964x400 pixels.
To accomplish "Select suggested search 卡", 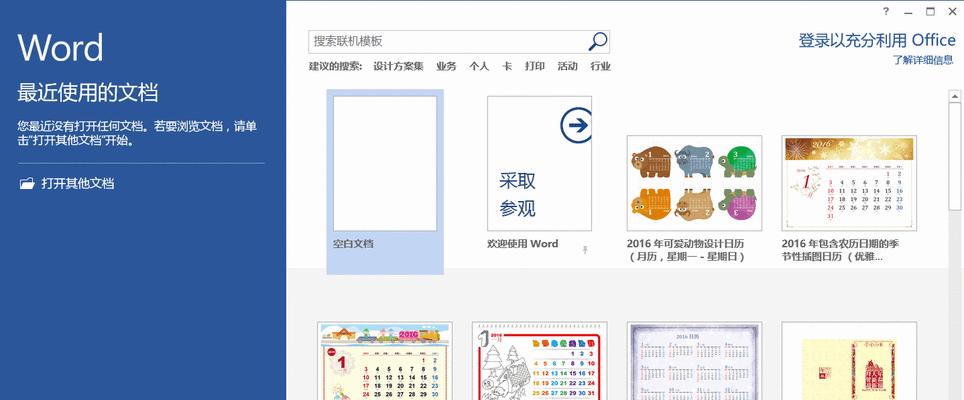I will click(507, 66).
